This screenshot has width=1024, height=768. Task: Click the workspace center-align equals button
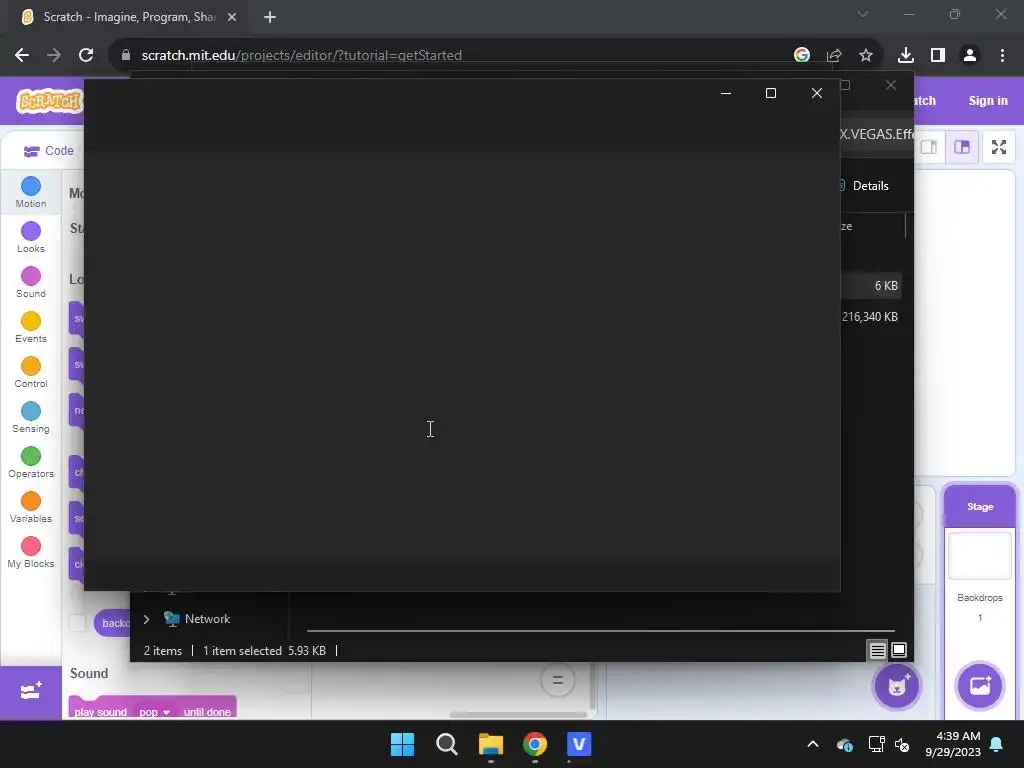tap(558, 680)
